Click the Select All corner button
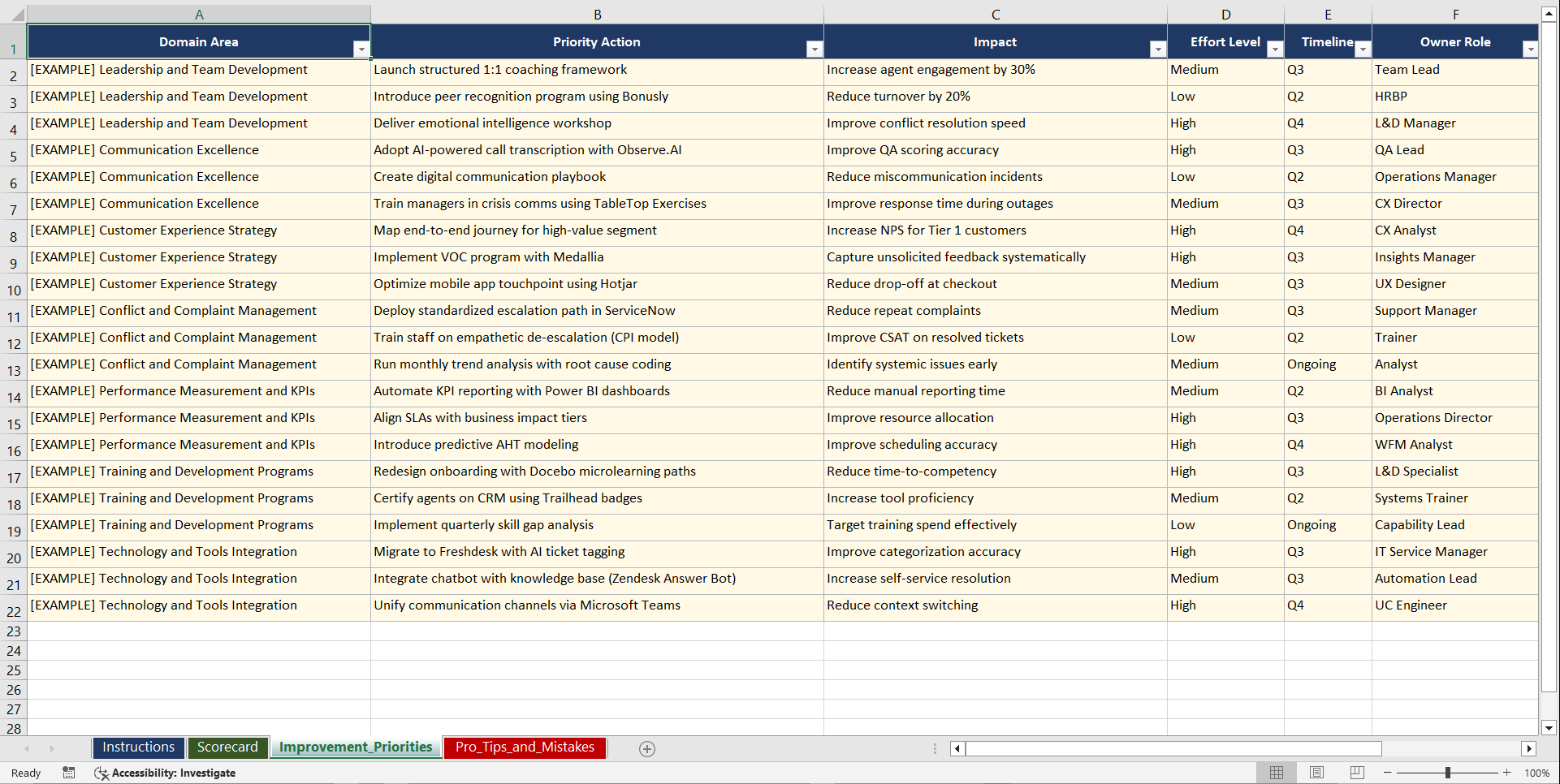 click(x=19, y=14)
